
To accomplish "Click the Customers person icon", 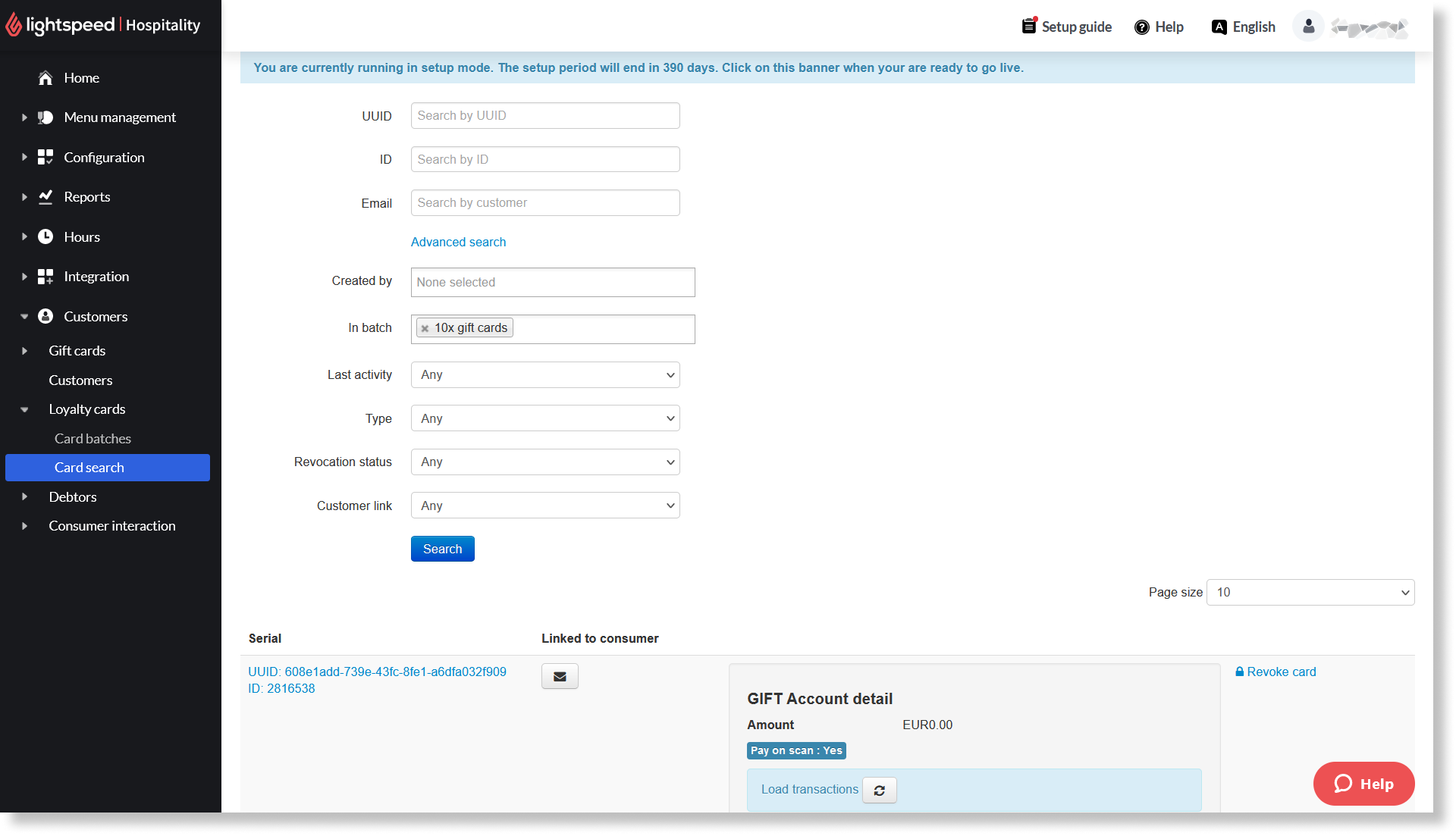I will (45, 316).
